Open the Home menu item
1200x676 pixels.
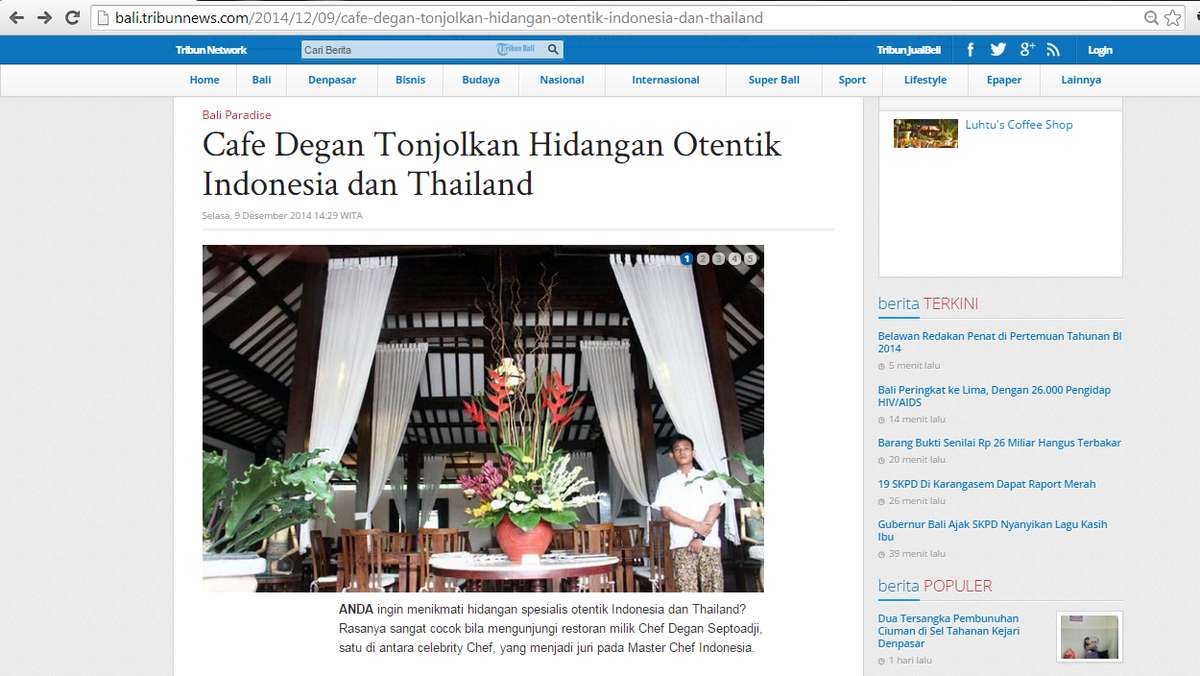(204, 80)
